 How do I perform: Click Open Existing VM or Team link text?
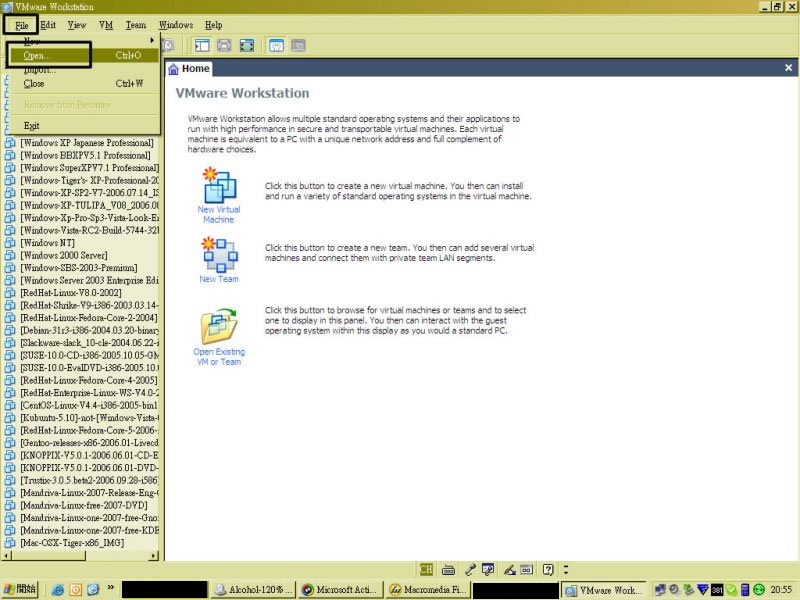(219, 357)
